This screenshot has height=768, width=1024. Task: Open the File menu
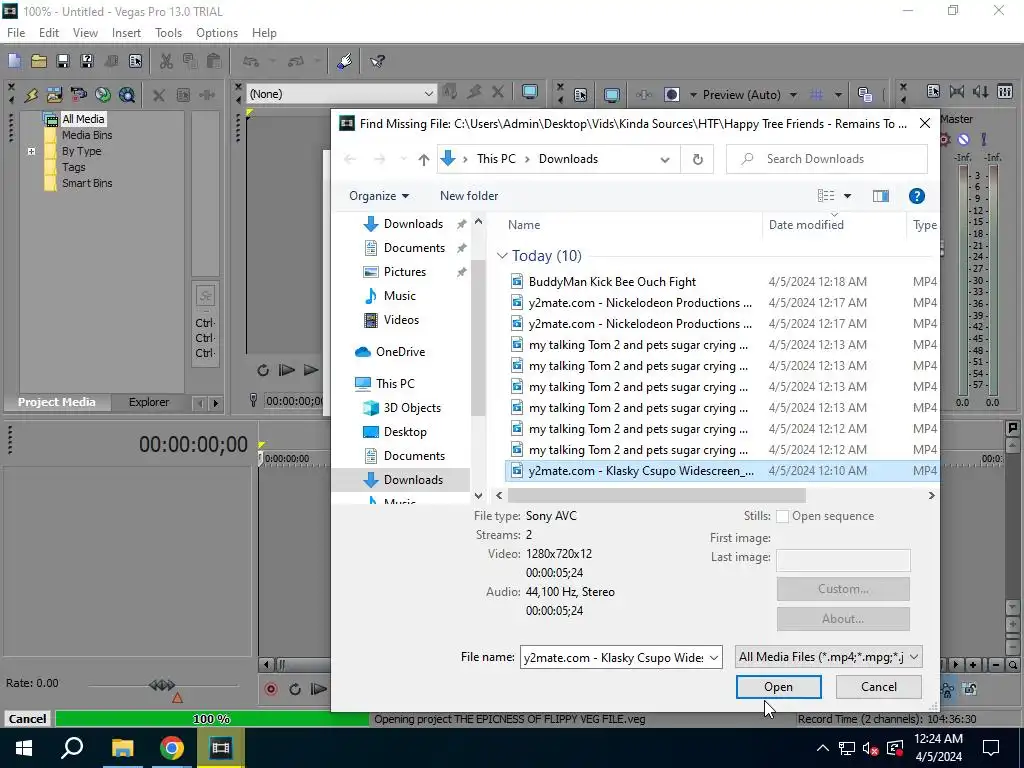point(16,33)
